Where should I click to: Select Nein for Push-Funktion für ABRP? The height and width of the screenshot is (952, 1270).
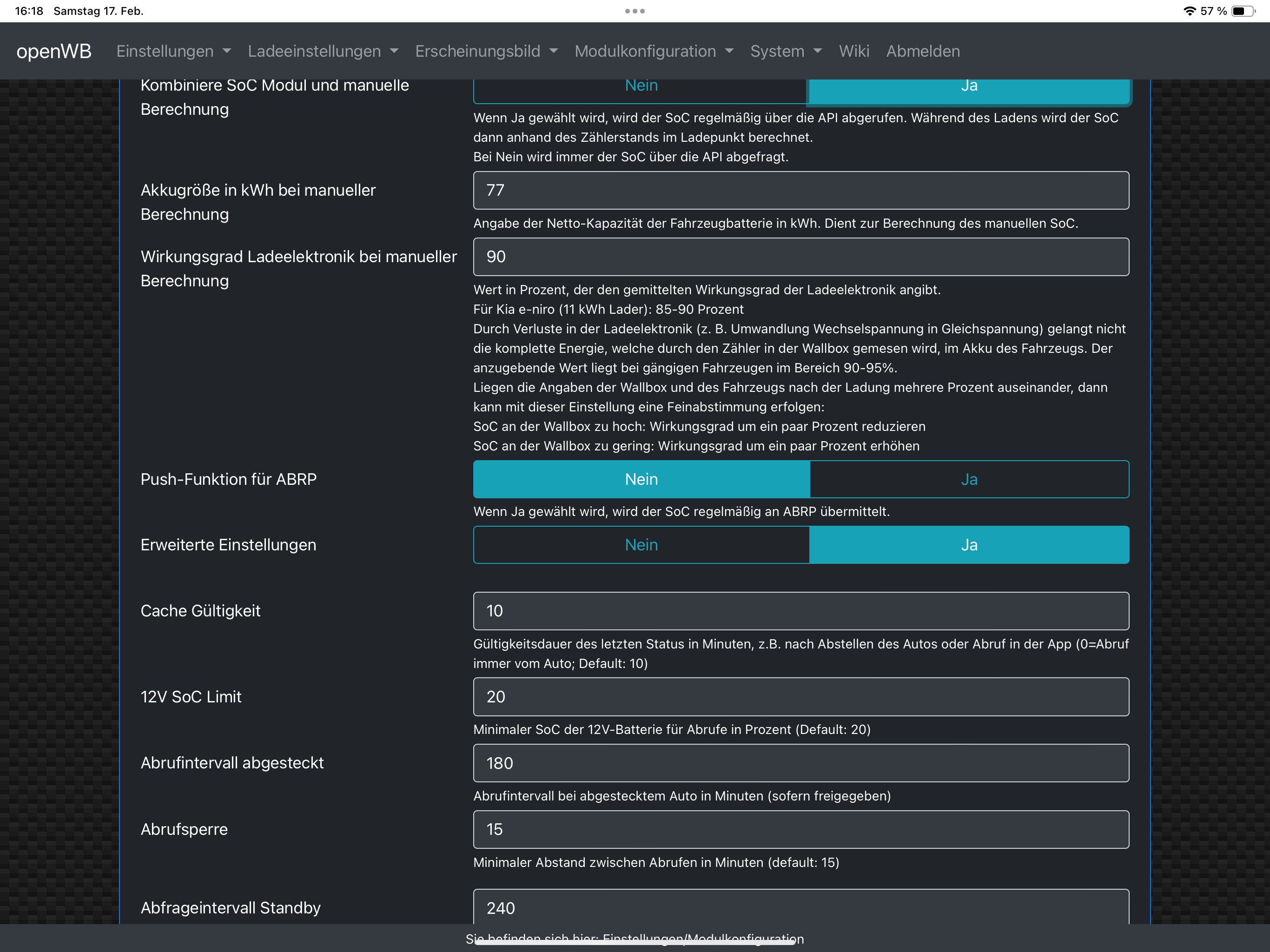coord(641,479)
